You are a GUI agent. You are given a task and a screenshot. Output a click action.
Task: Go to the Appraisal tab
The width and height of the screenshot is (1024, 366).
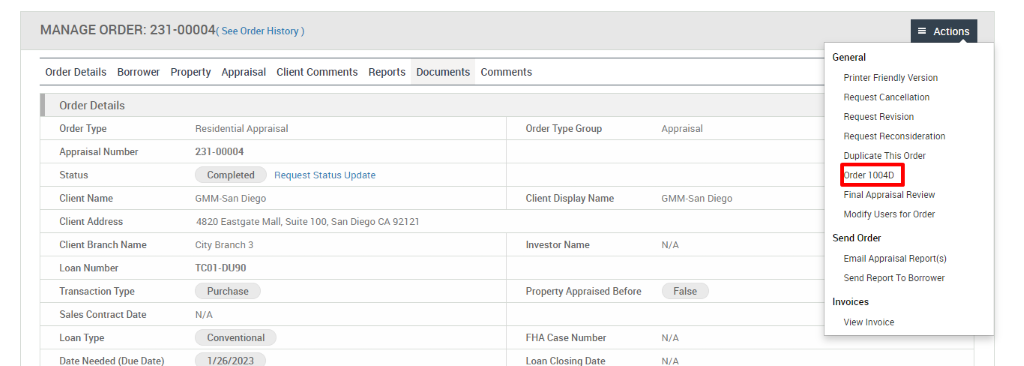pyautogui.click(x=244, y=72)
